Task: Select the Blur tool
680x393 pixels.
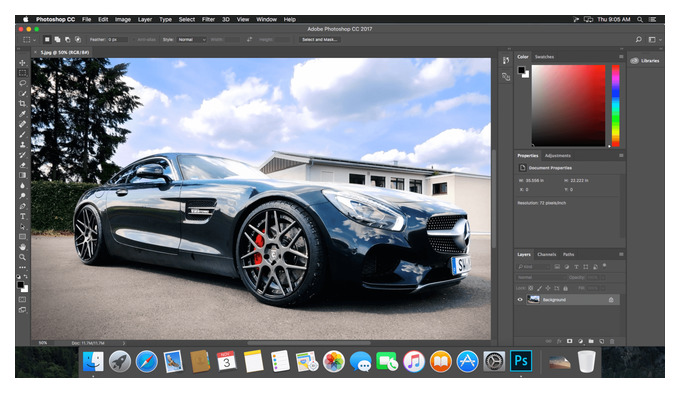Action: click(23, 186)
